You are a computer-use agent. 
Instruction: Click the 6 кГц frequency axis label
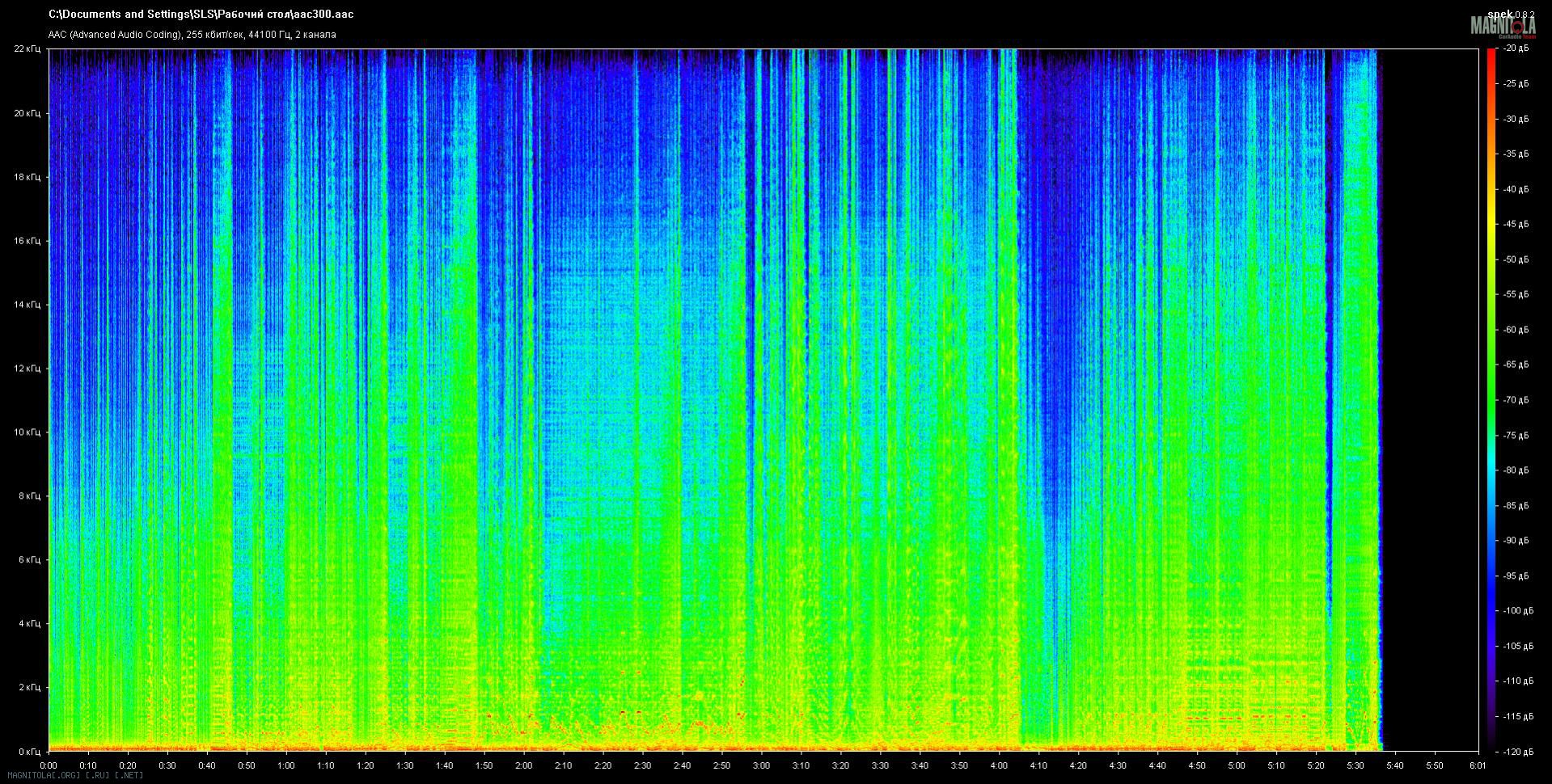29,560
